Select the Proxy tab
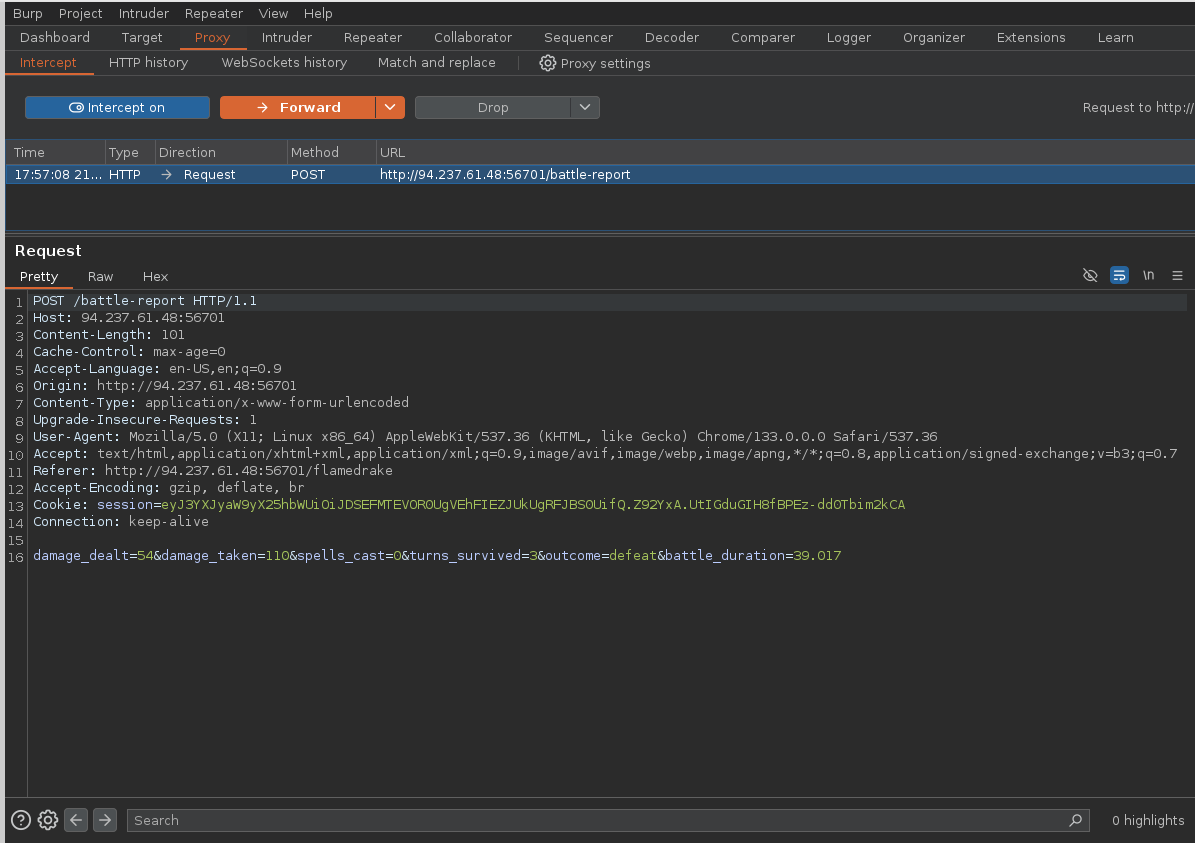Screen dimensions: 1195x843 (212, 37)
